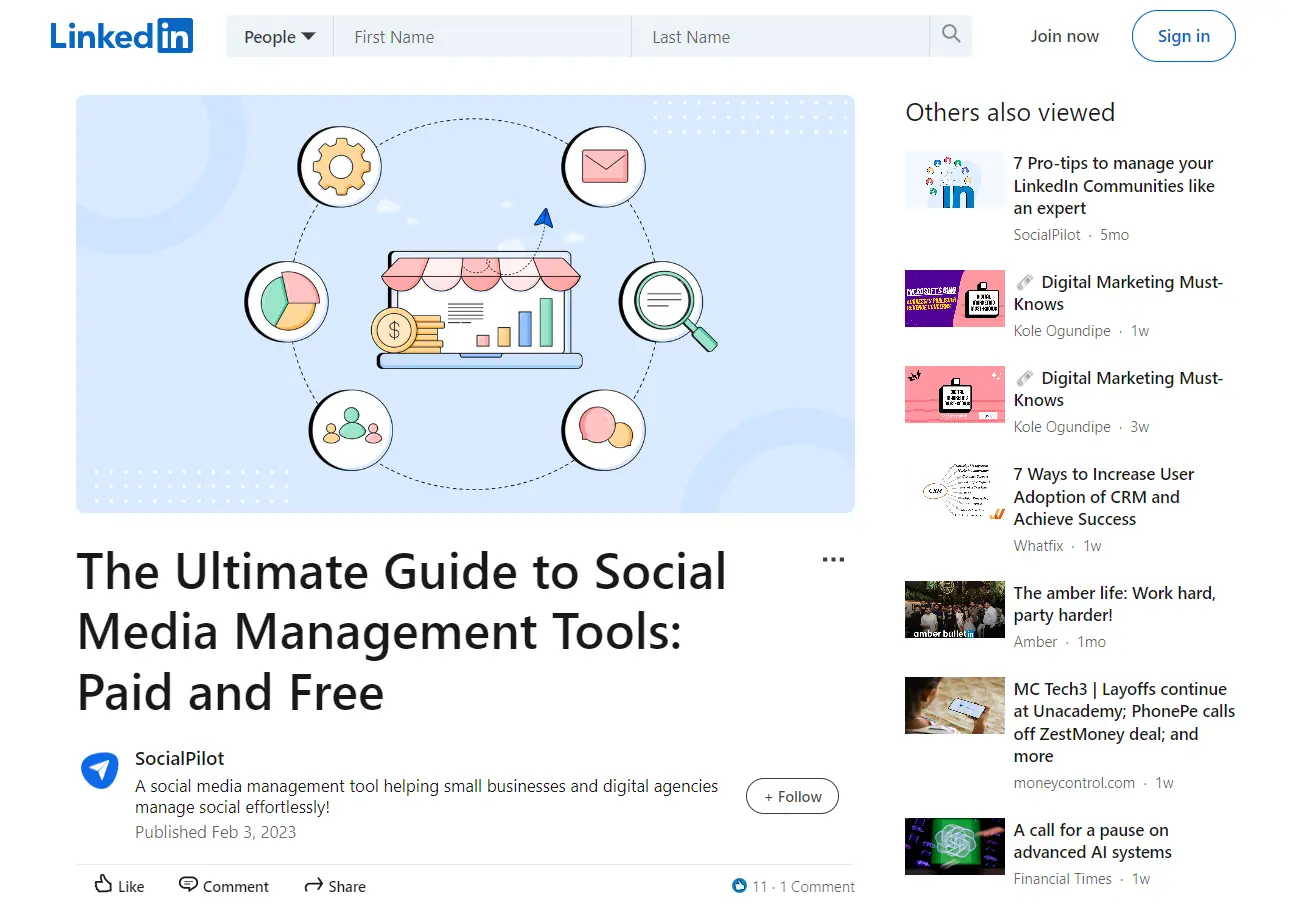1307x906 pixels.
Task: Click the SocialPilot profile avatar
Action: (99, 771)
